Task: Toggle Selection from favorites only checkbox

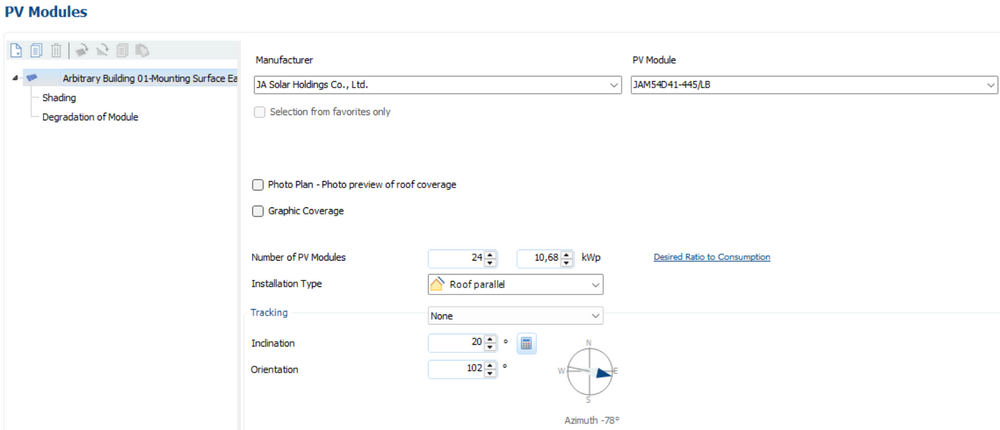Action: coord(260,112)
